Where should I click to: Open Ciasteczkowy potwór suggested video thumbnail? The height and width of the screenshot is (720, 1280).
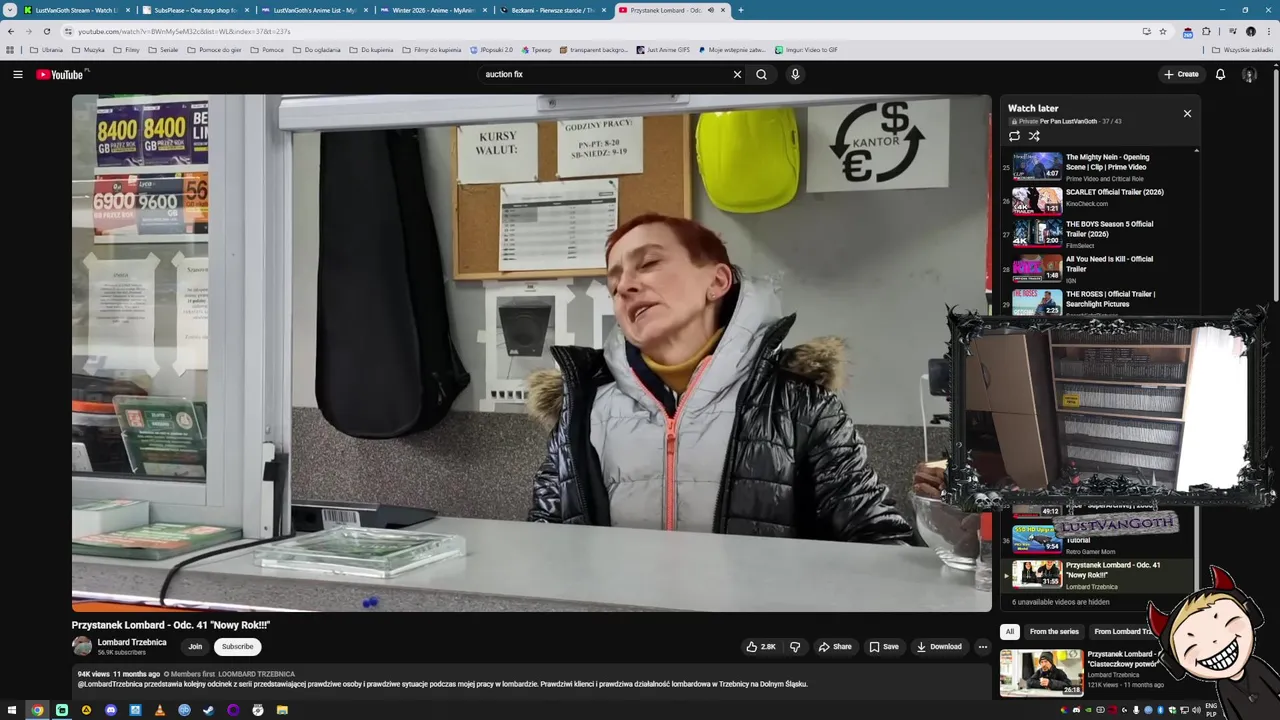(x=1041, y=673)
